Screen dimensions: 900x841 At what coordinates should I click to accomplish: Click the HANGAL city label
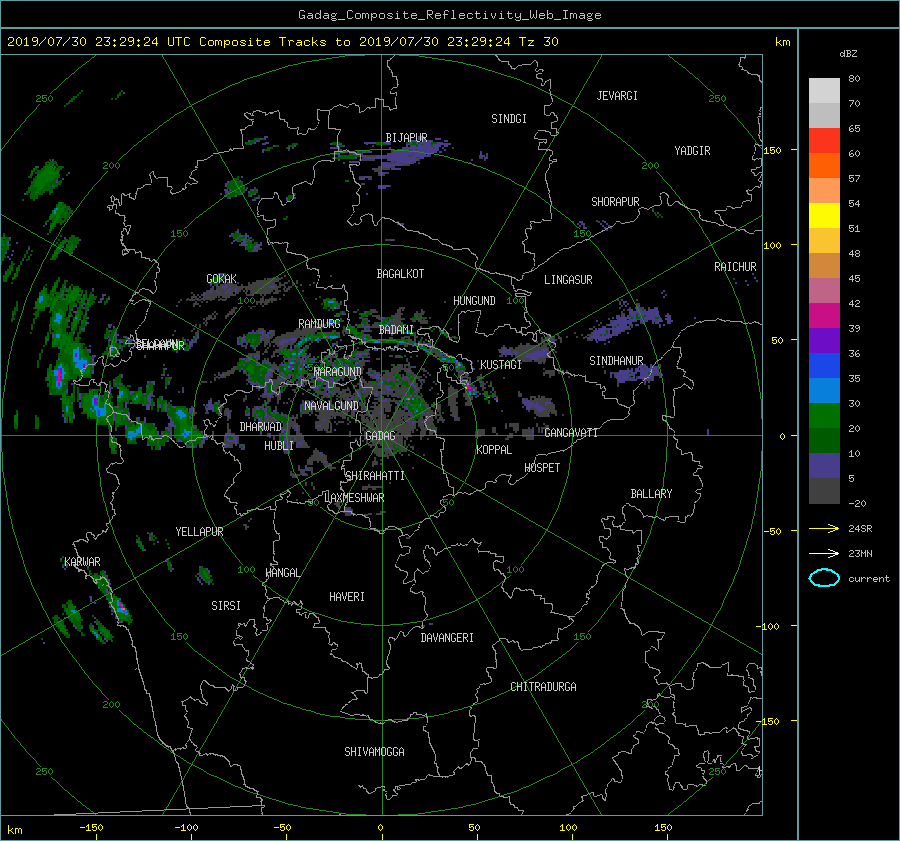pyautogui.click(x=282, y=573)
